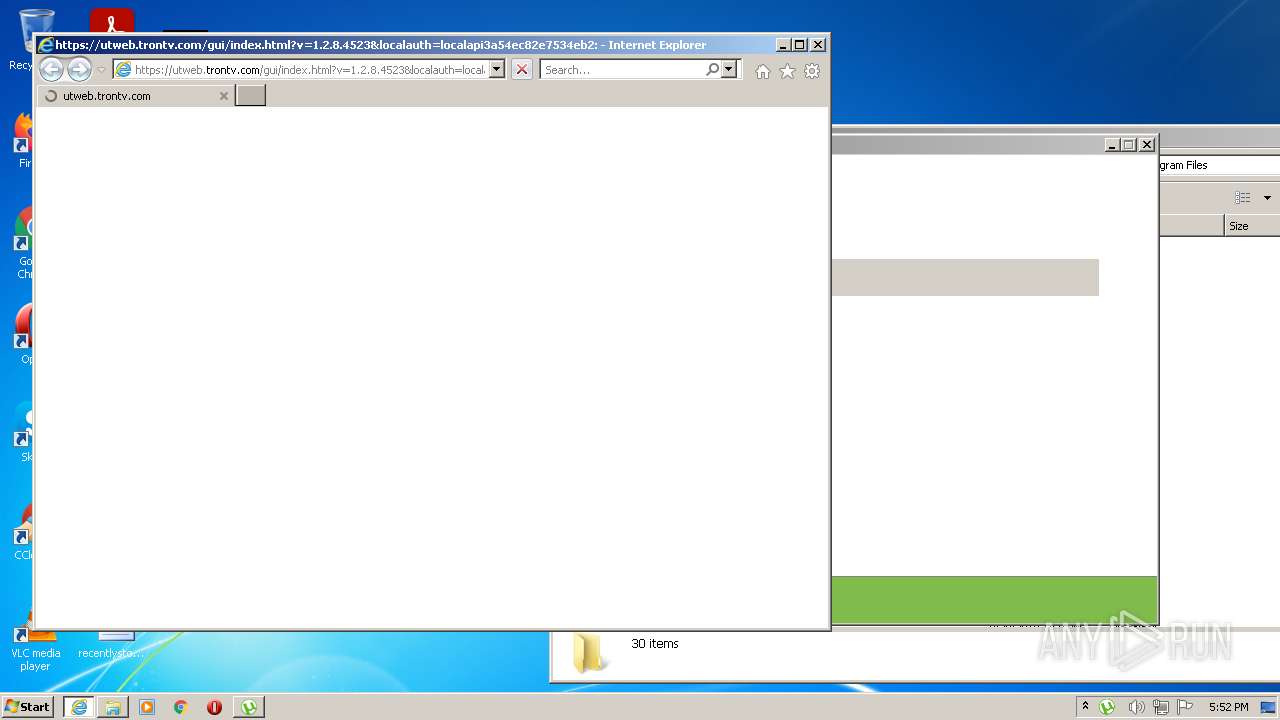Image resolution: width=1280 pixels, height=720 pixels.
Task: Select the recentlysto... desktop file
Action: 110,645
